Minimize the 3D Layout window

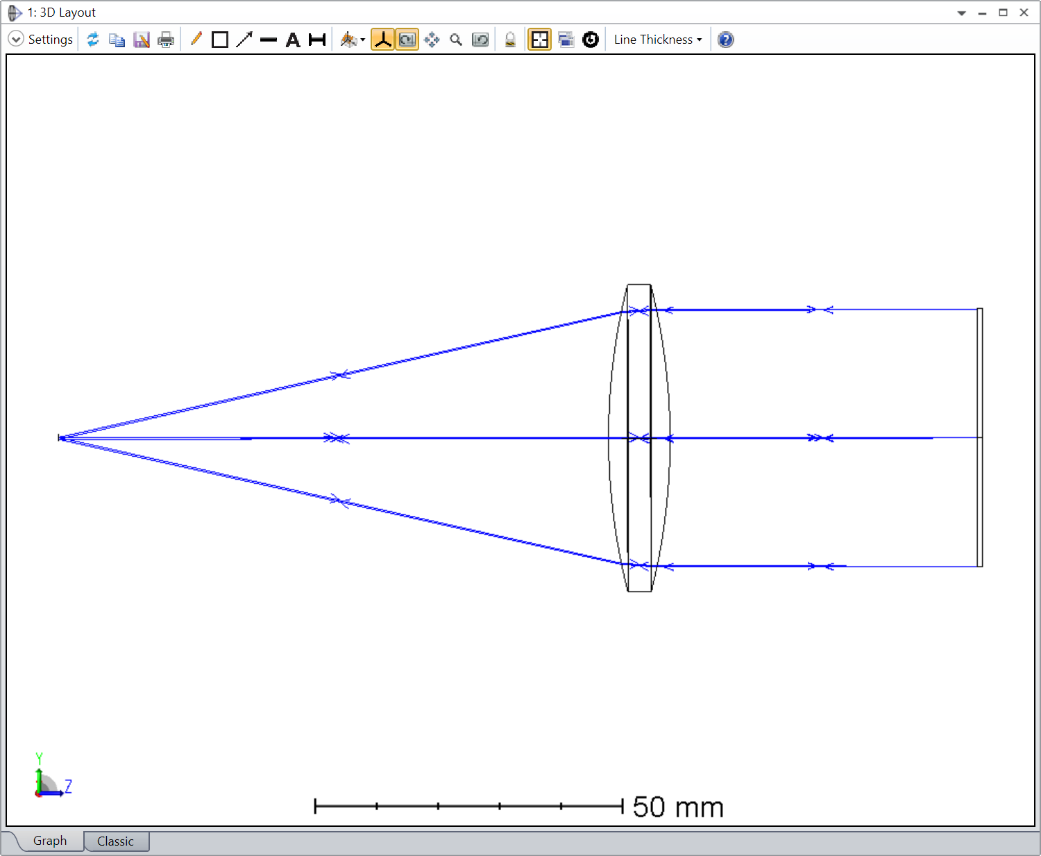[983, 13]
